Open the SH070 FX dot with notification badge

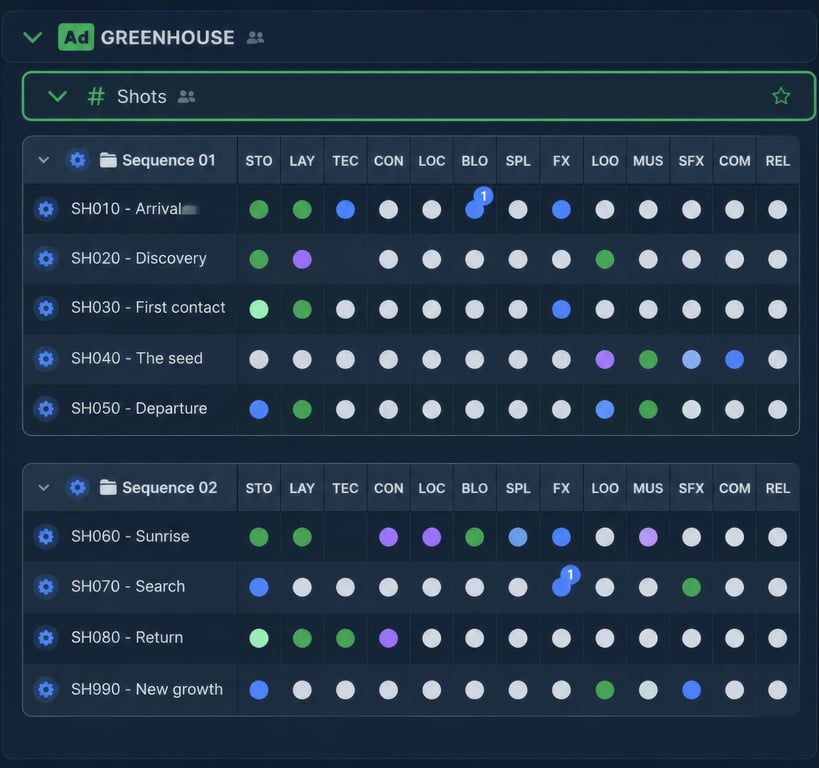coord(561,587)
